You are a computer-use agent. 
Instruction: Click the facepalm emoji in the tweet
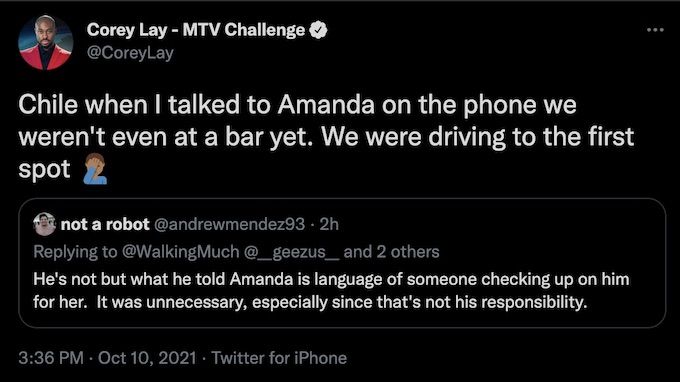(x=95, y=169)
